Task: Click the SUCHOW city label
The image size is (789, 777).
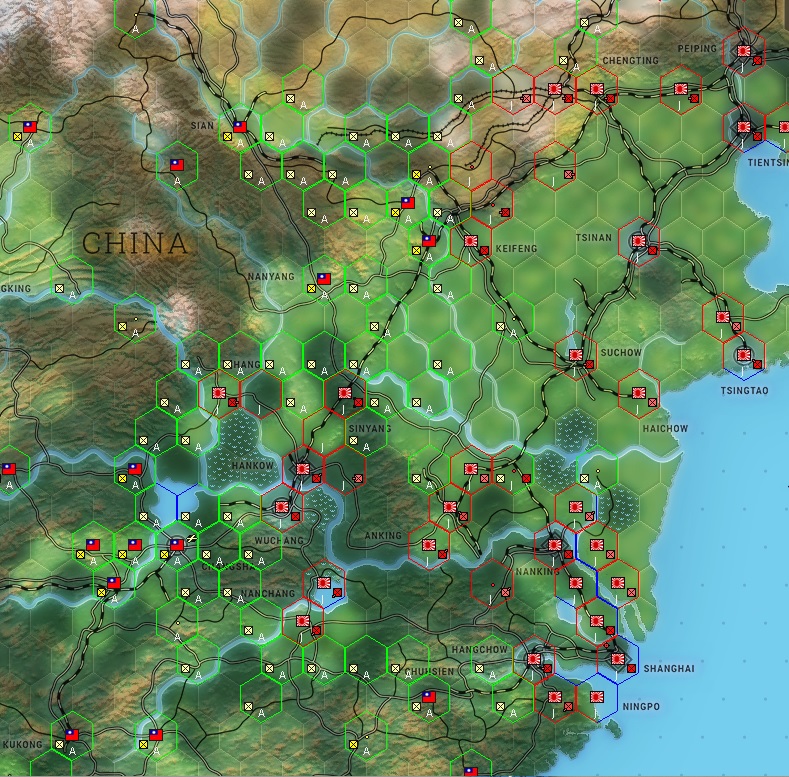Action: [x=621, y=352]
